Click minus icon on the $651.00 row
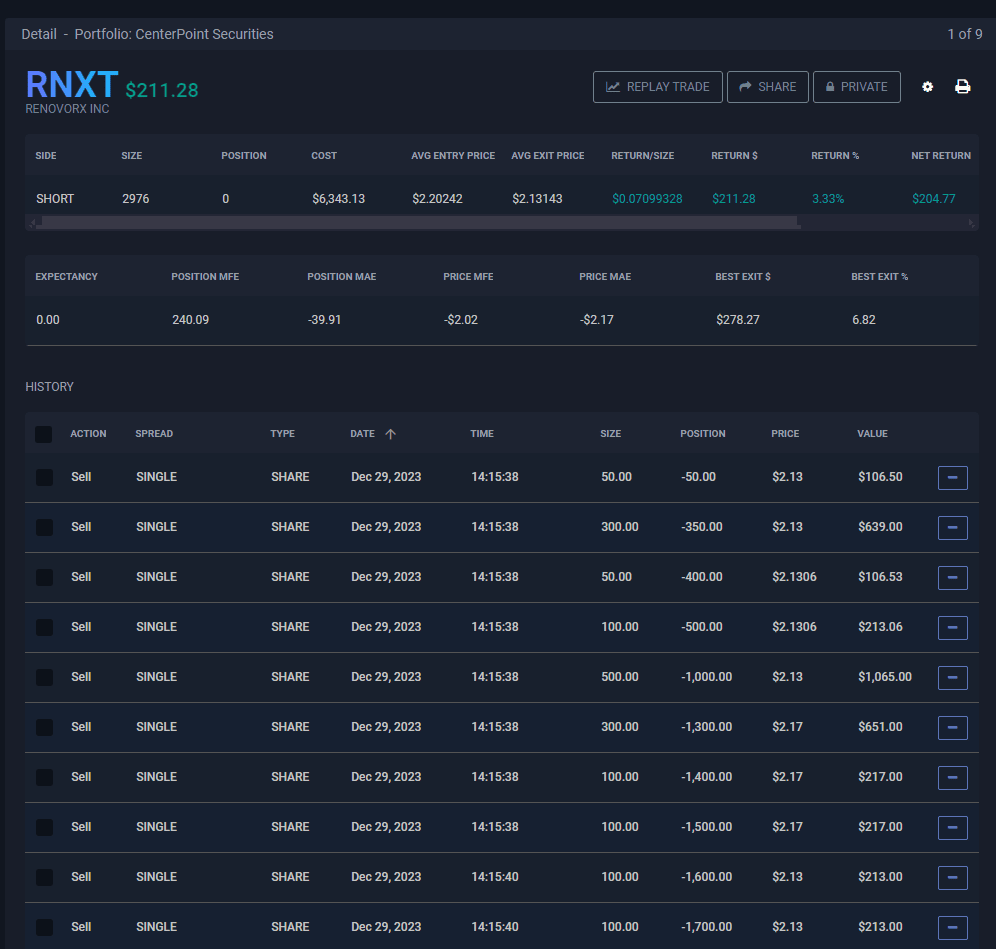This screenshot has width=996, height=949. (x=952, y=728)
